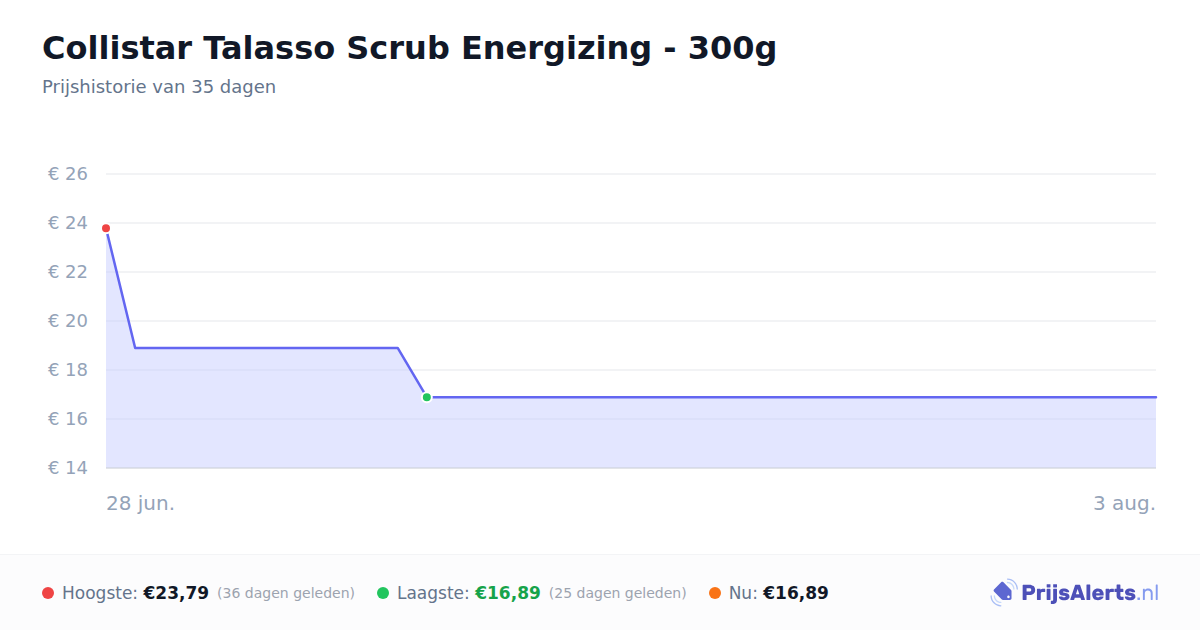1200x630 pixels.
Task: Click the 28 jun. start date label
Action: 141,503
